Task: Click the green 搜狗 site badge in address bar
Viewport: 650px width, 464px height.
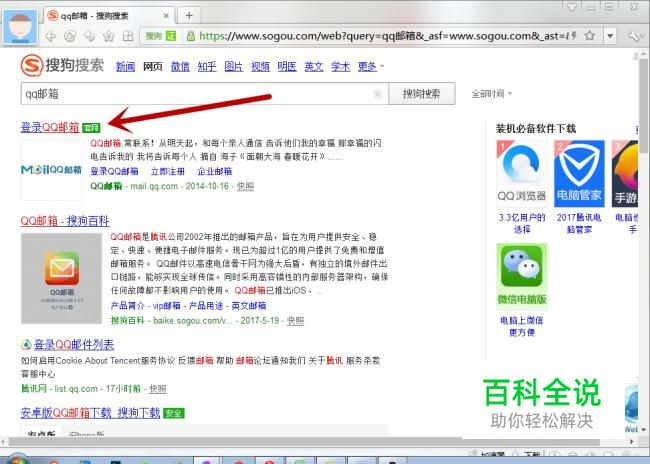Action: click(x=160, y=36)
